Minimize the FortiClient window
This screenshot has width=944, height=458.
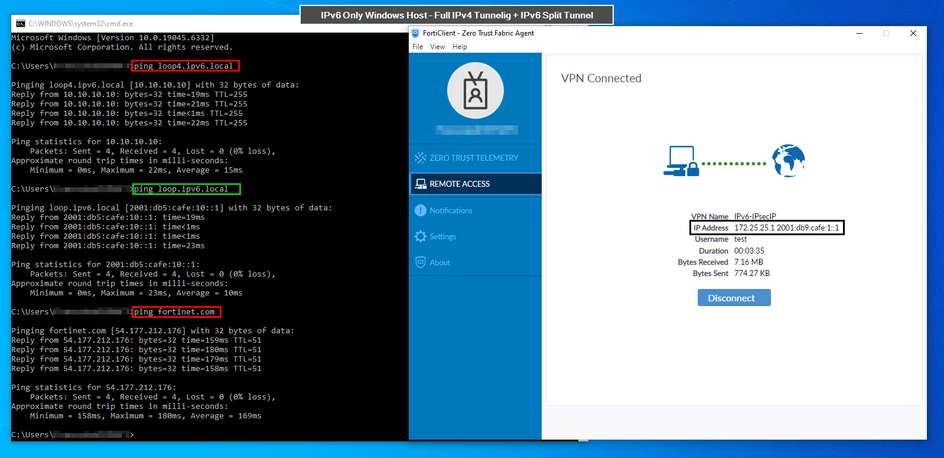click(858, 33)
